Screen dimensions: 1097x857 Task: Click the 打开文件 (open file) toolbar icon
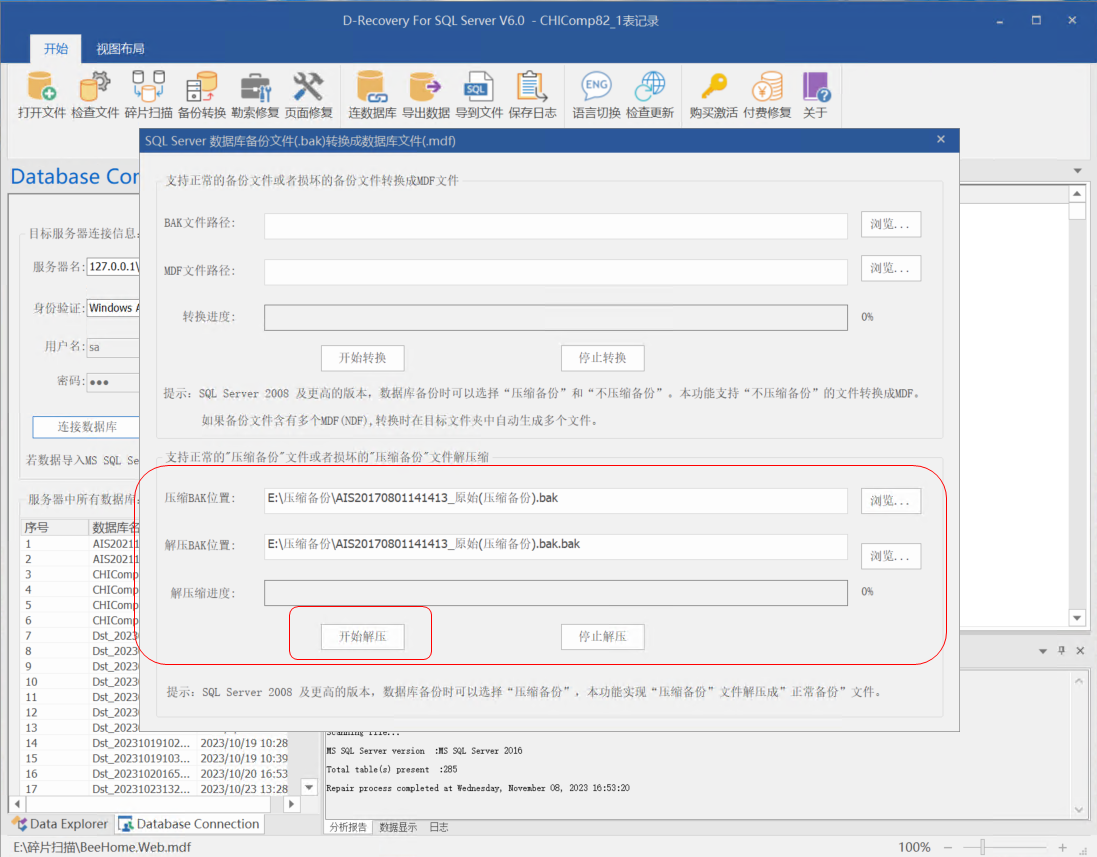[41, 95]
